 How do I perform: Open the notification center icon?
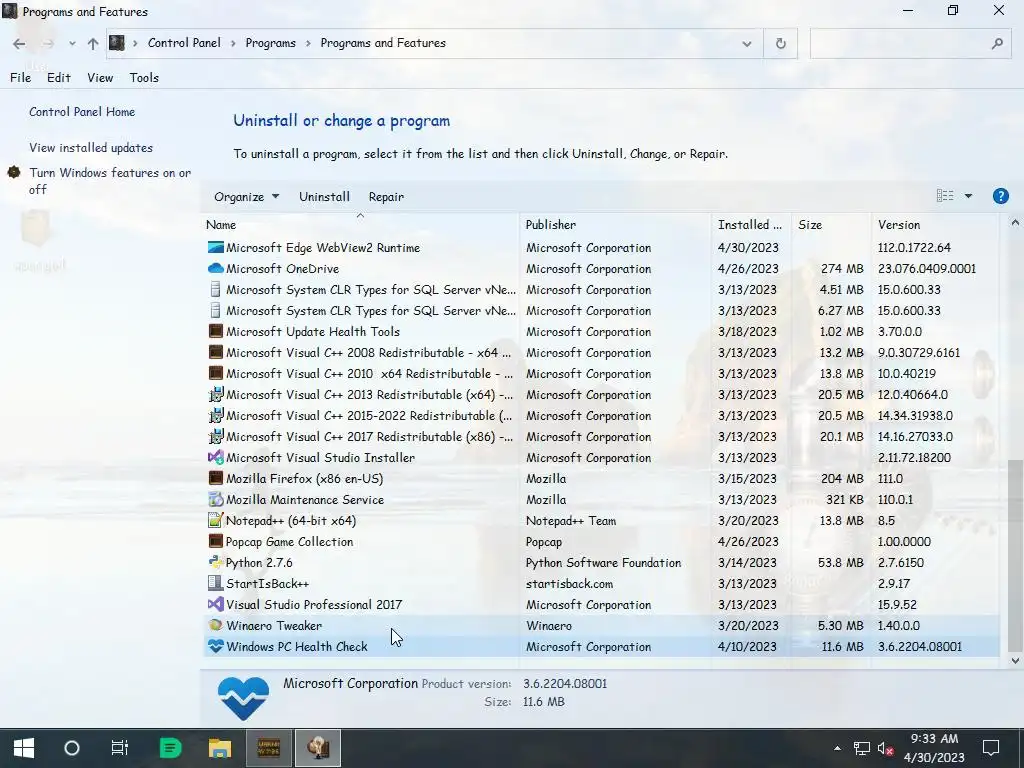[991, 748]
